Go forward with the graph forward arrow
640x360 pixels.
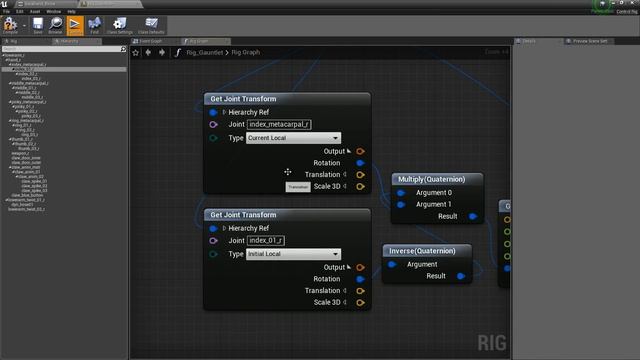click(x=162, y=52)
